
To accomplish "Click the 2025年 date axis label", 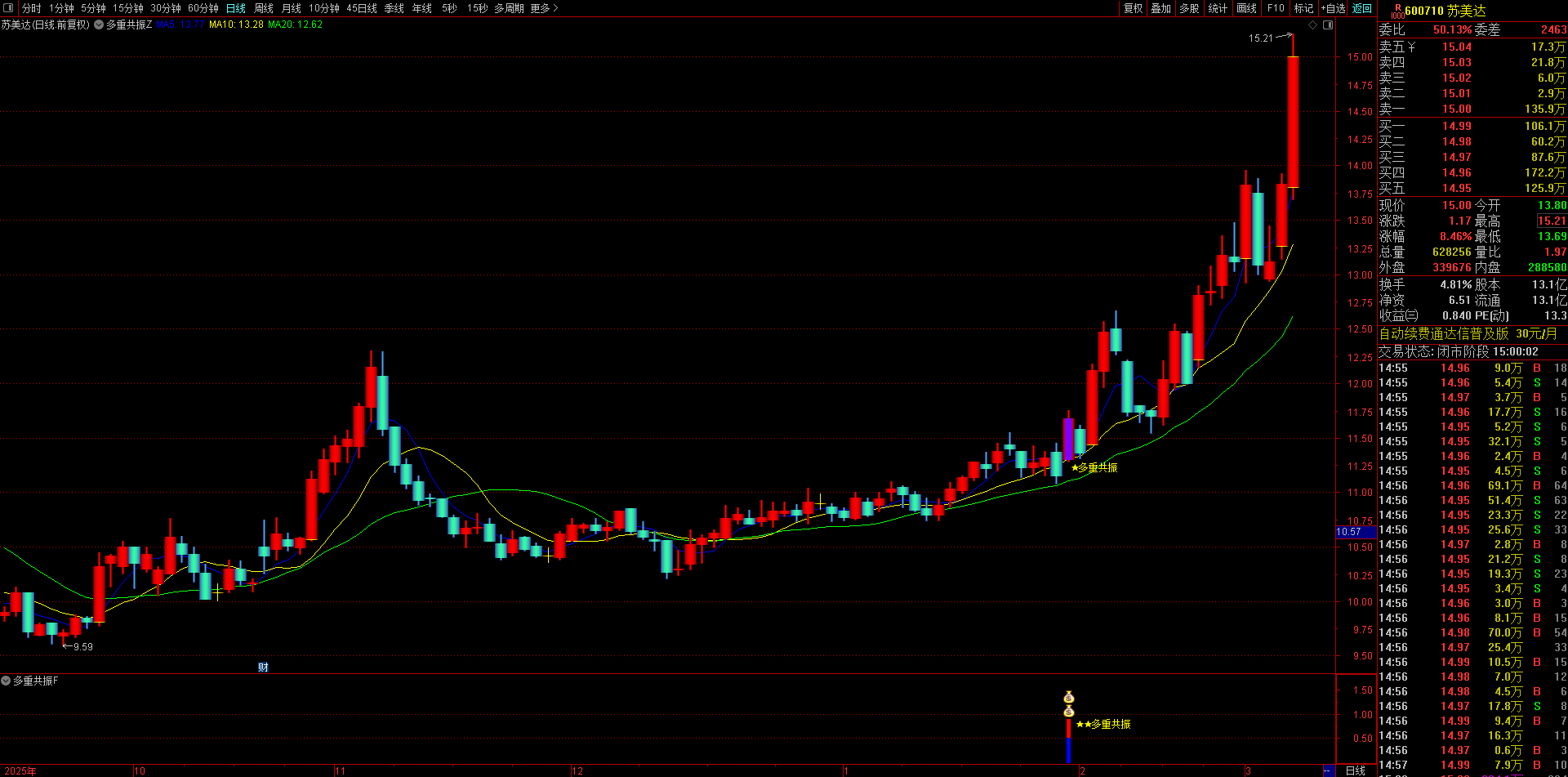I will click(20, 770).
